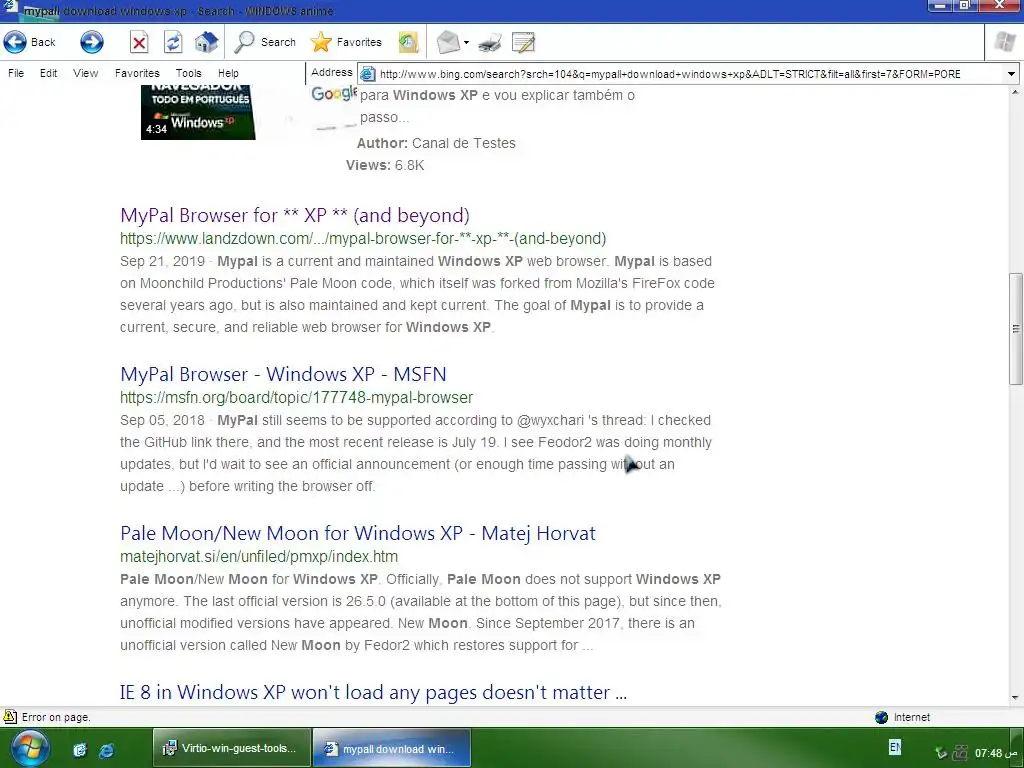Viewport: 1024px width, 768px height.
Task: Click the safely-remove hardware tray icon
Action: tap(940, 753)
